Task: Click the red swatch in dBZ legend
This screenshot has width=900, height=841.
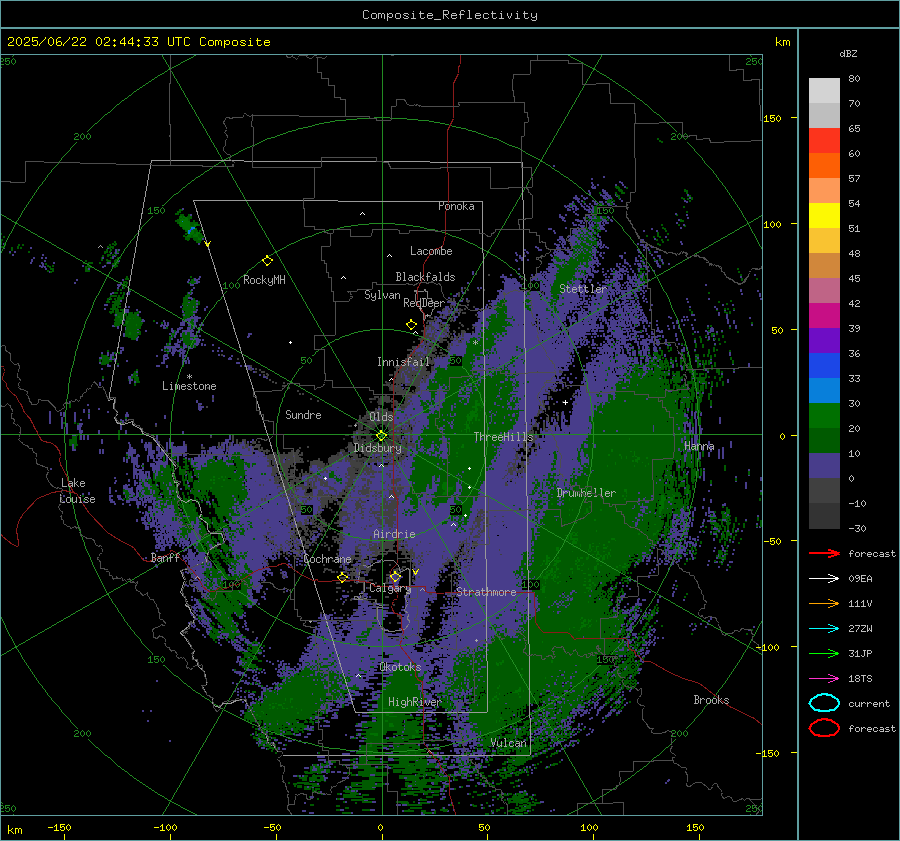Action: pyautogui.click(x=824, y=141)
